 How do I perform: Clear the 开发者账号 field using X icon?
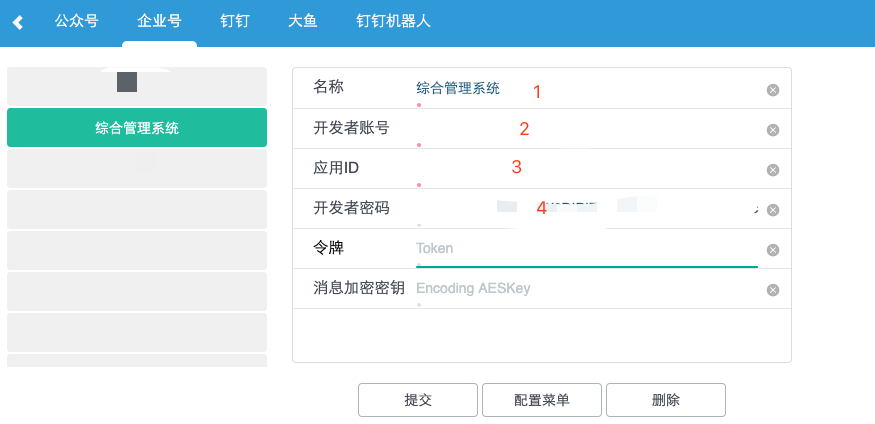(x=772, y=130)
